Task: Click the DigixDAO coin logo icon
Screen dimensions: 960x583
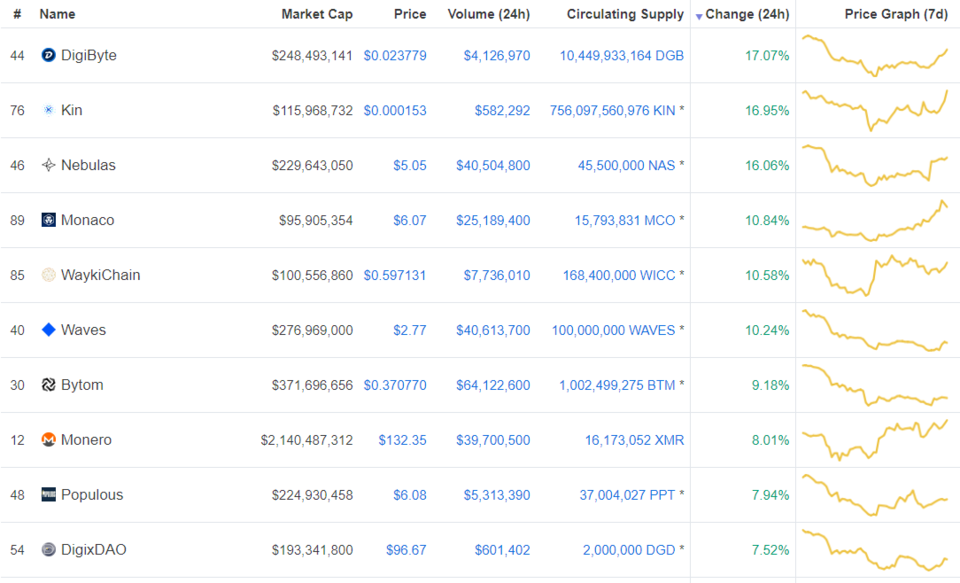Action: click(x=48, y=549)
